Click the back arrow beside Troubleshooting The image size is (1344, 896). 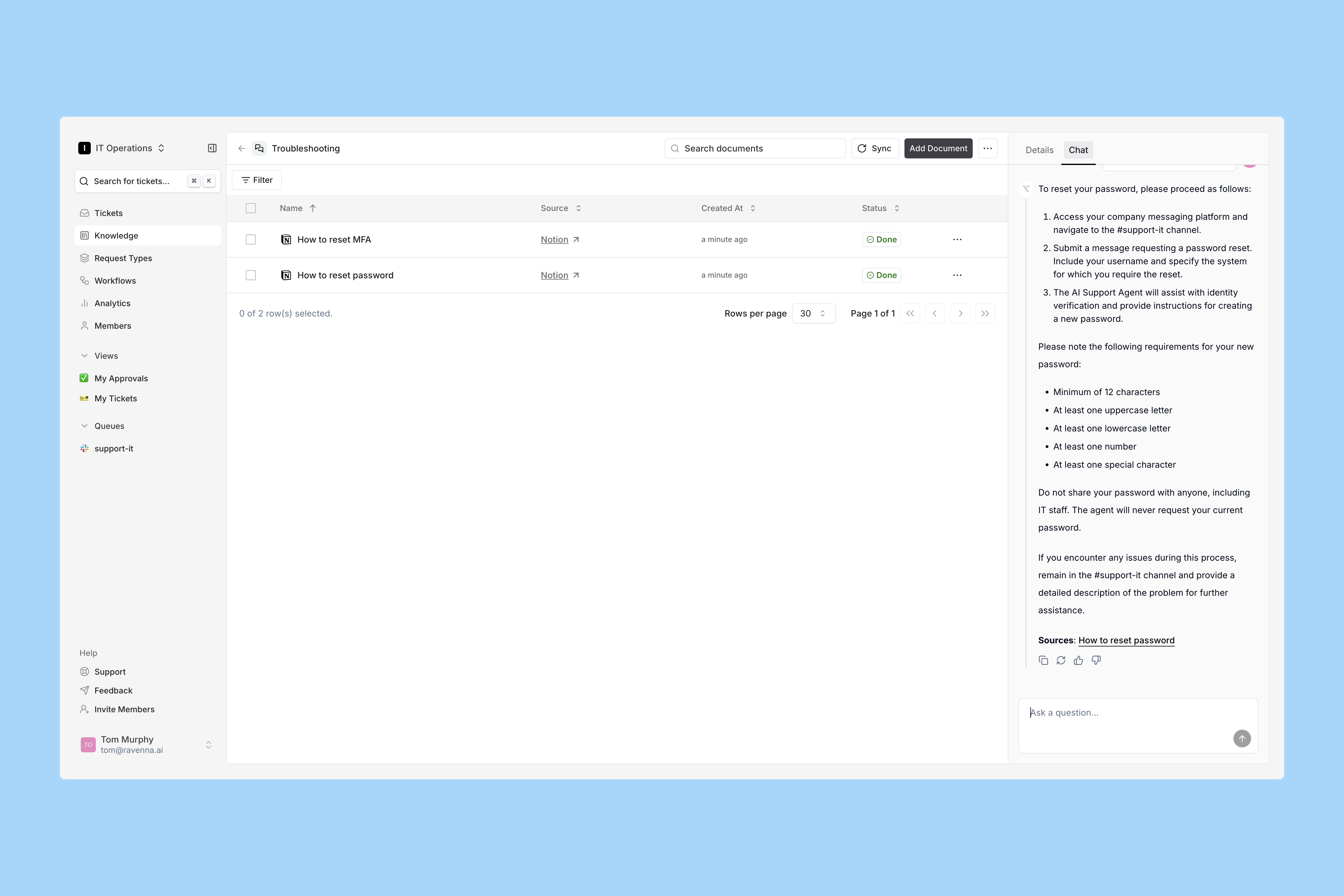coord(242,149)
